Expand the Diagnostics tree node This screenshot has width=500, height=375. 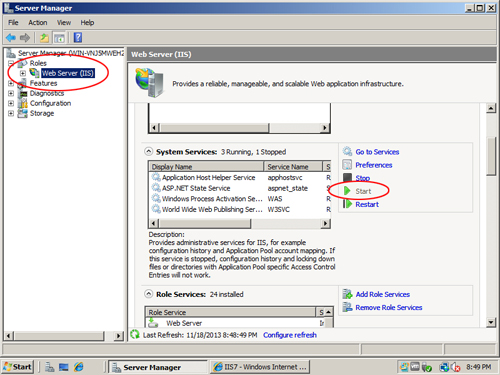(11, 93)
